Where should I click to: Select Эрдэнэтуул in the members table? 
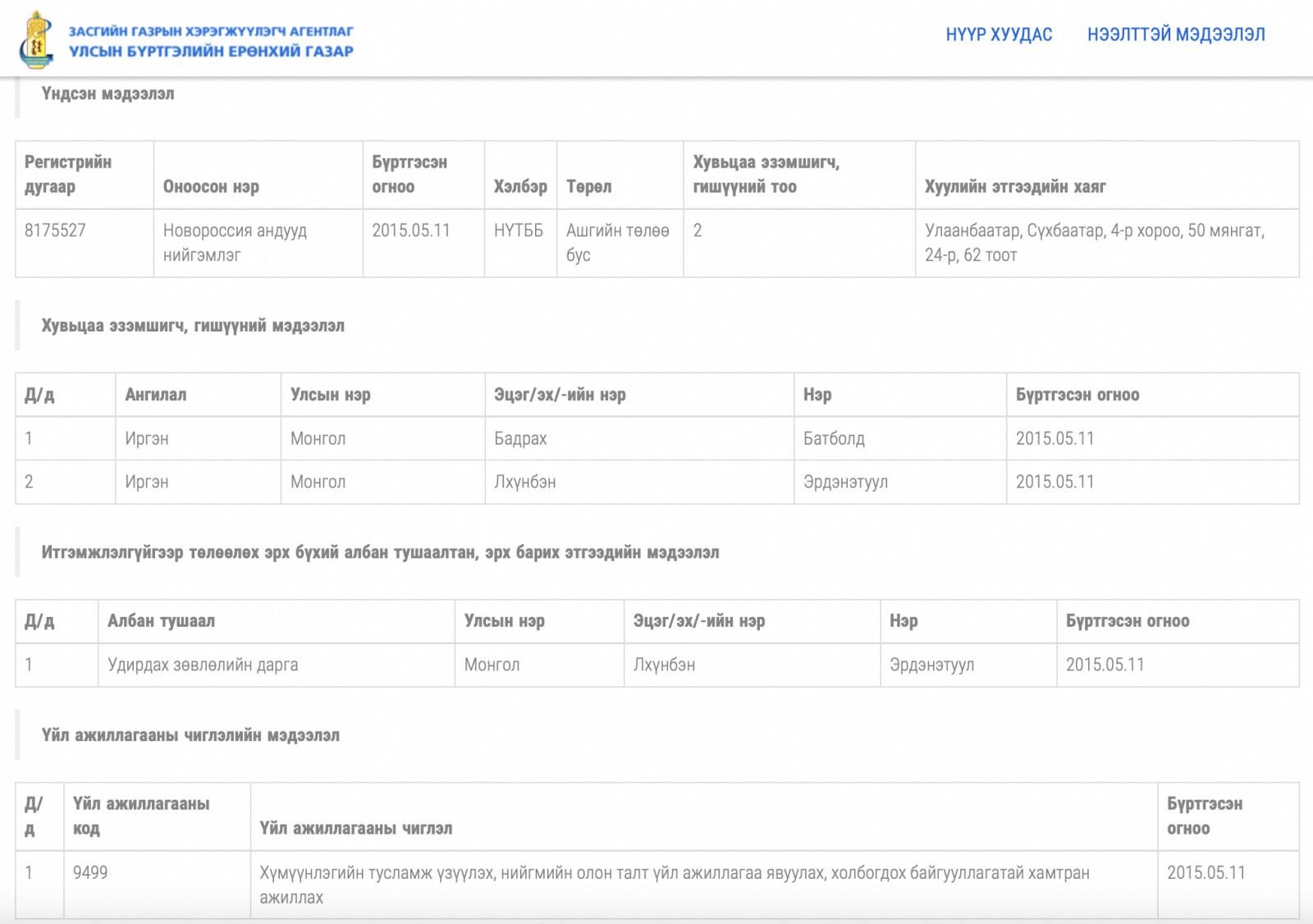(899, 482)
